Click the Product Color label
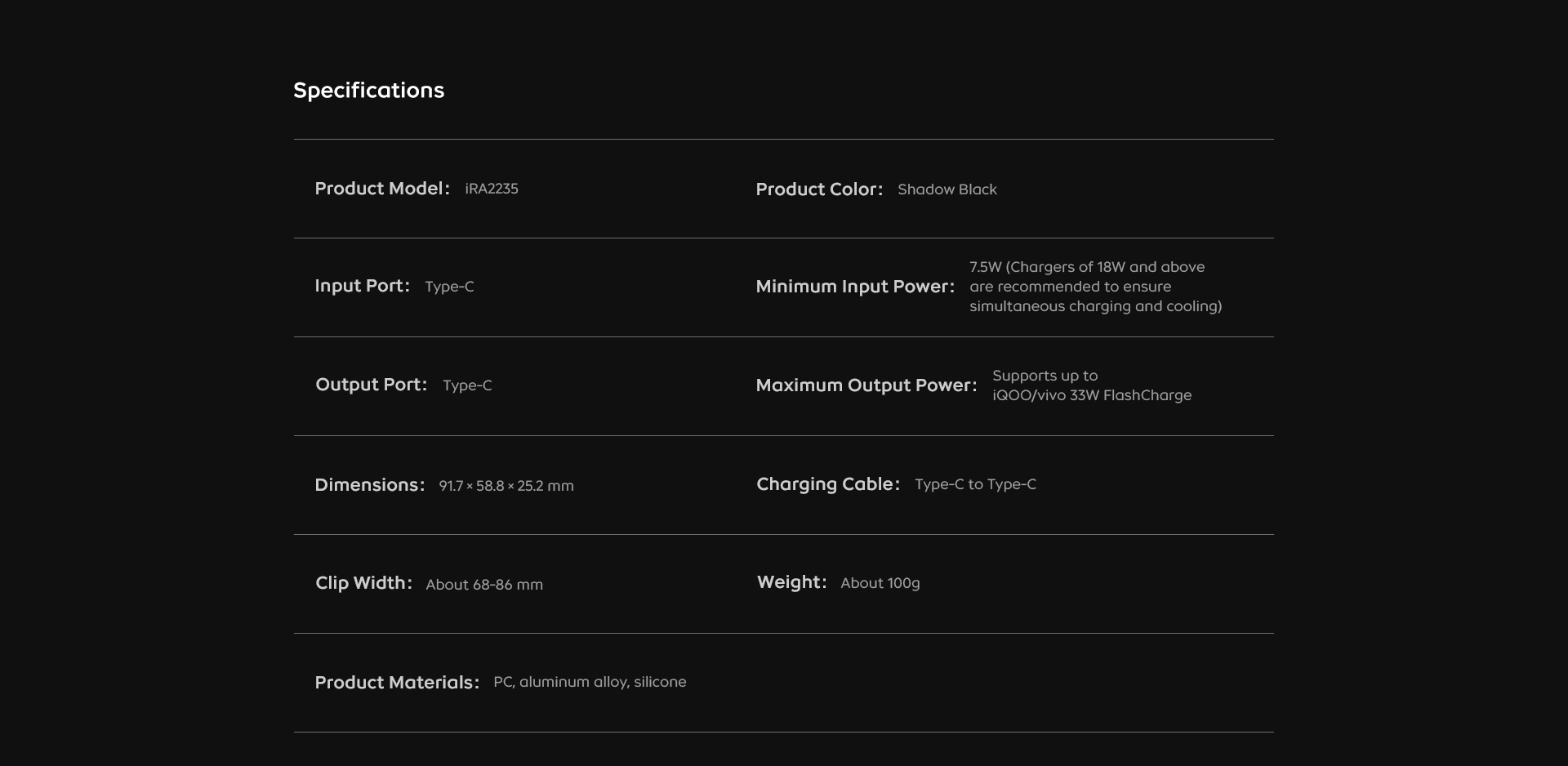This screenshot has height=766, width=1568. coord(818,189)
